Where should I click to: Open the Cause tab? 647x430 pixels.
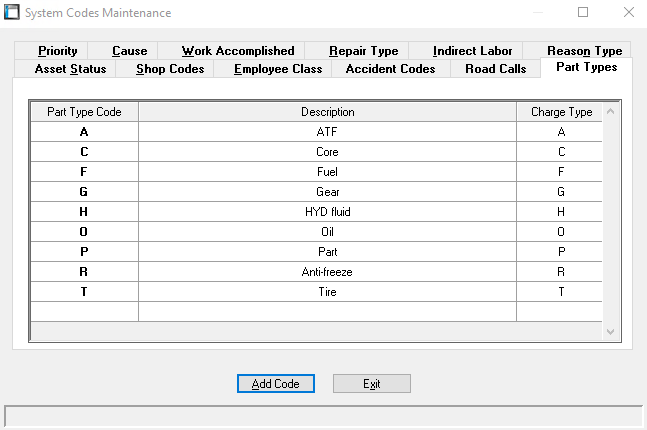click(x=129, y=51)
